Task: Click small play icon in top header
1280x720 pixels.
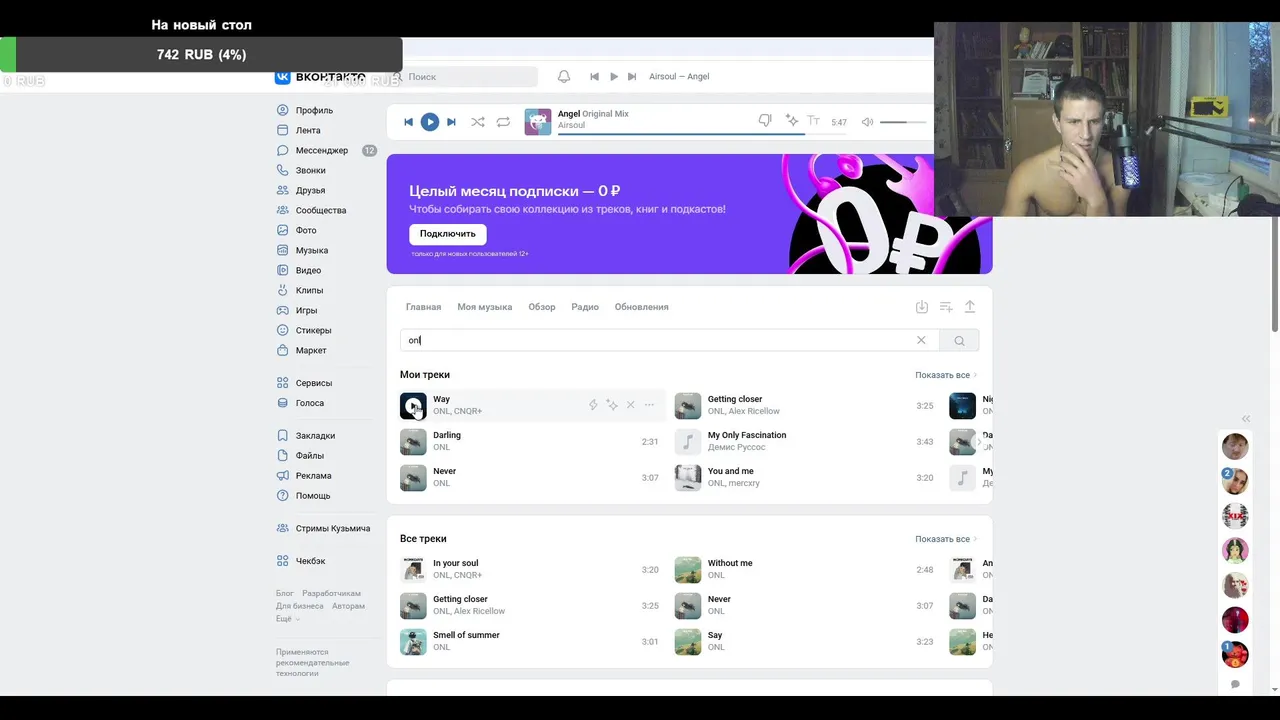Action: click(x=614, y=76)
